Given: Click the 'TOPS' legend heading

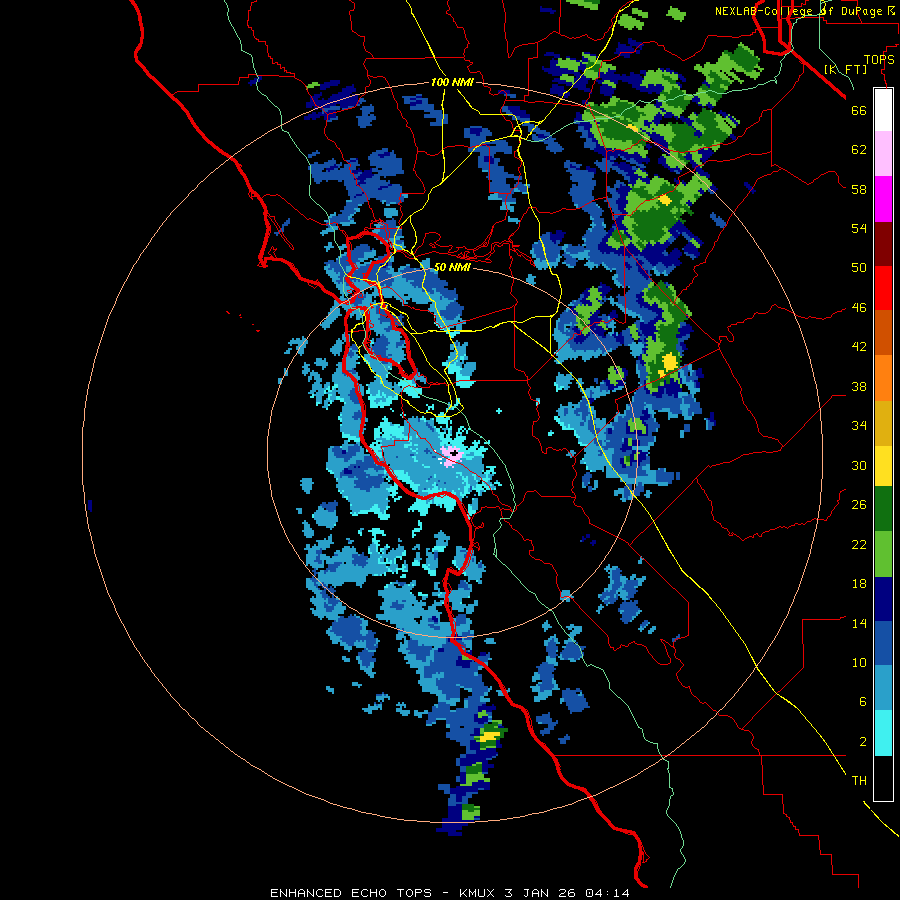Looking at the screenshot, I should coord(879,60).
